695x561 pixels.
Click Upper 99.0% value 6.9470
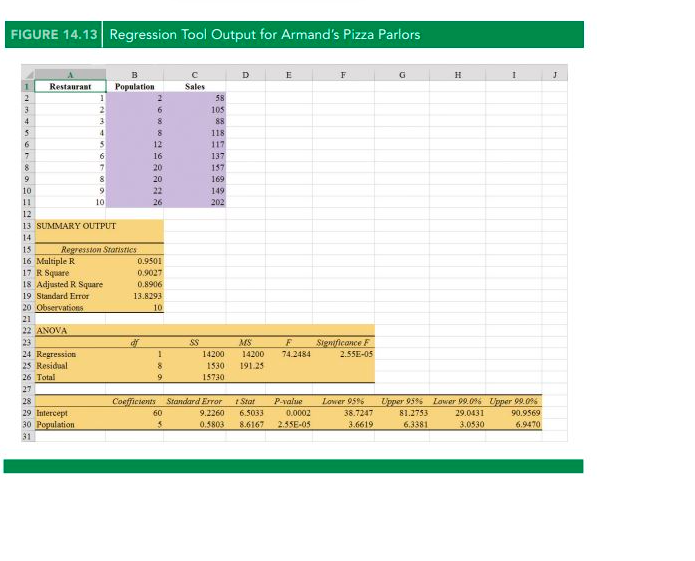tap(528, 425)
